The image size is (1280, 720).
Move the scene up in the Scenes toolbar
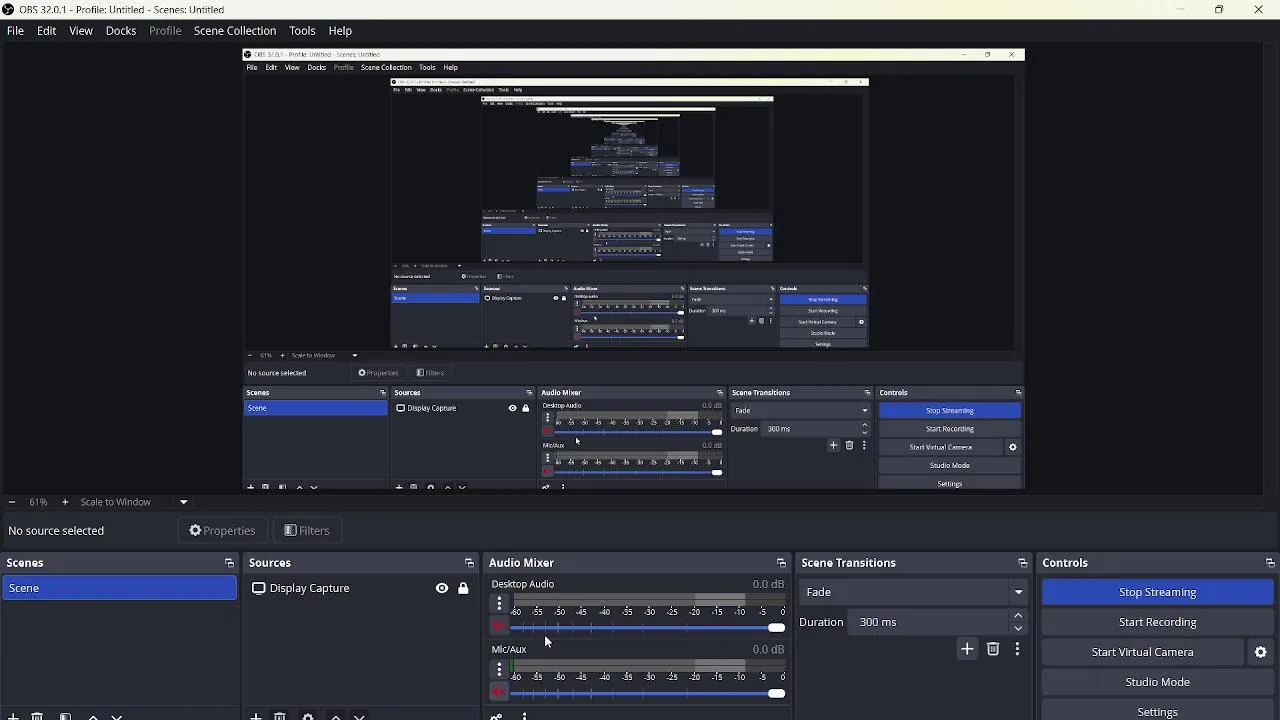(93, 716)
